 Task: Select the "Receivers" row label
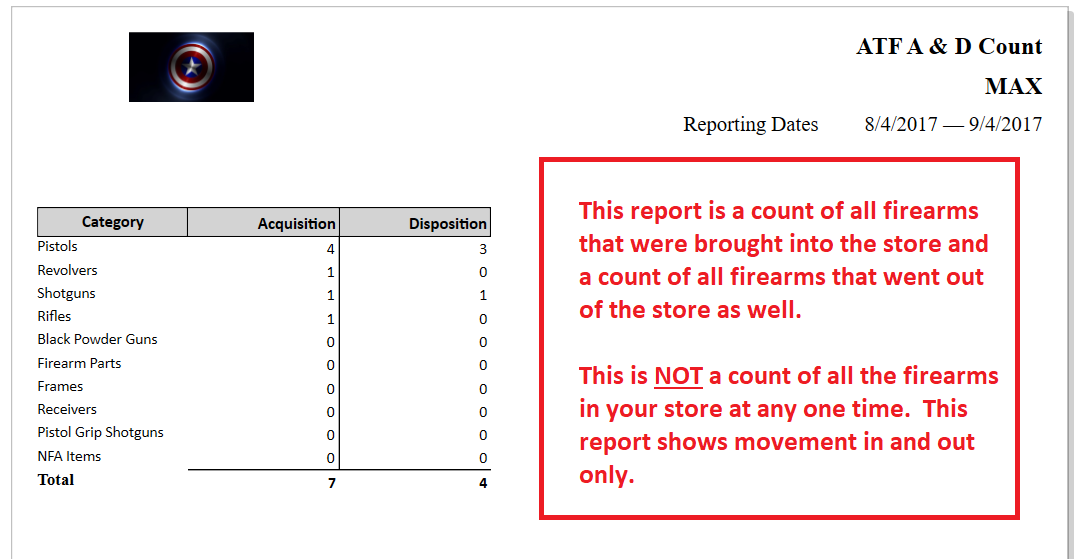click(67, 409)
